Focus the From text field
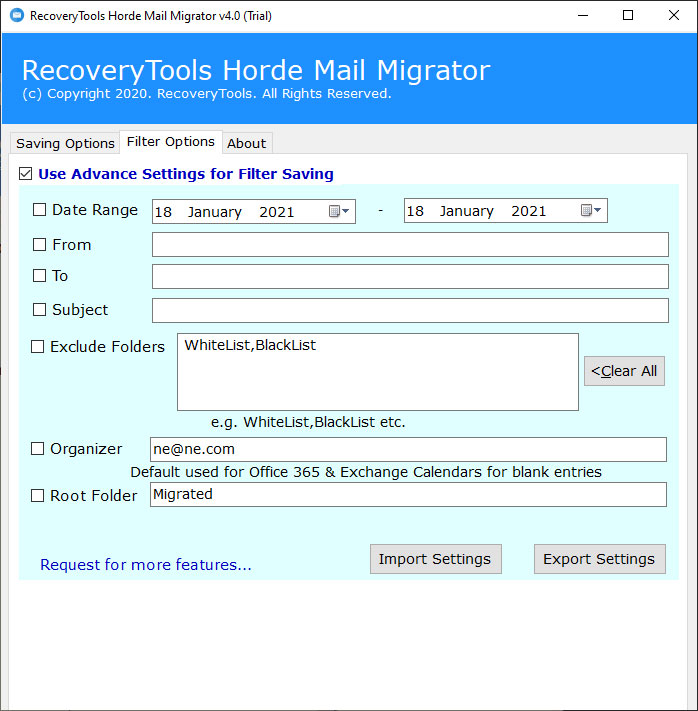This screenshot has width=698, height=711. coord(410,244)
